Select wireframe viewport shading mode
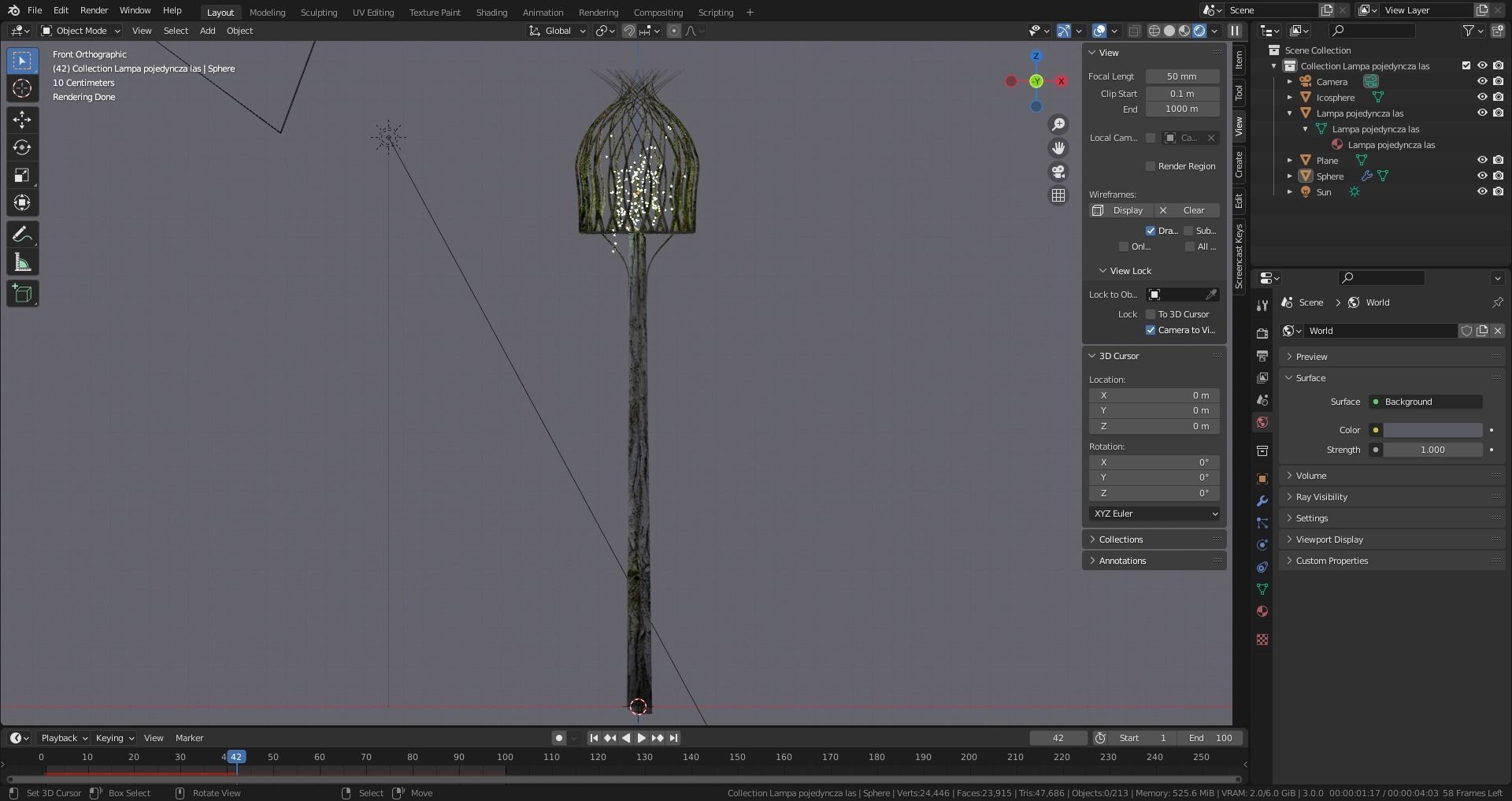 pyautogui.click(x=1154, y=31)
